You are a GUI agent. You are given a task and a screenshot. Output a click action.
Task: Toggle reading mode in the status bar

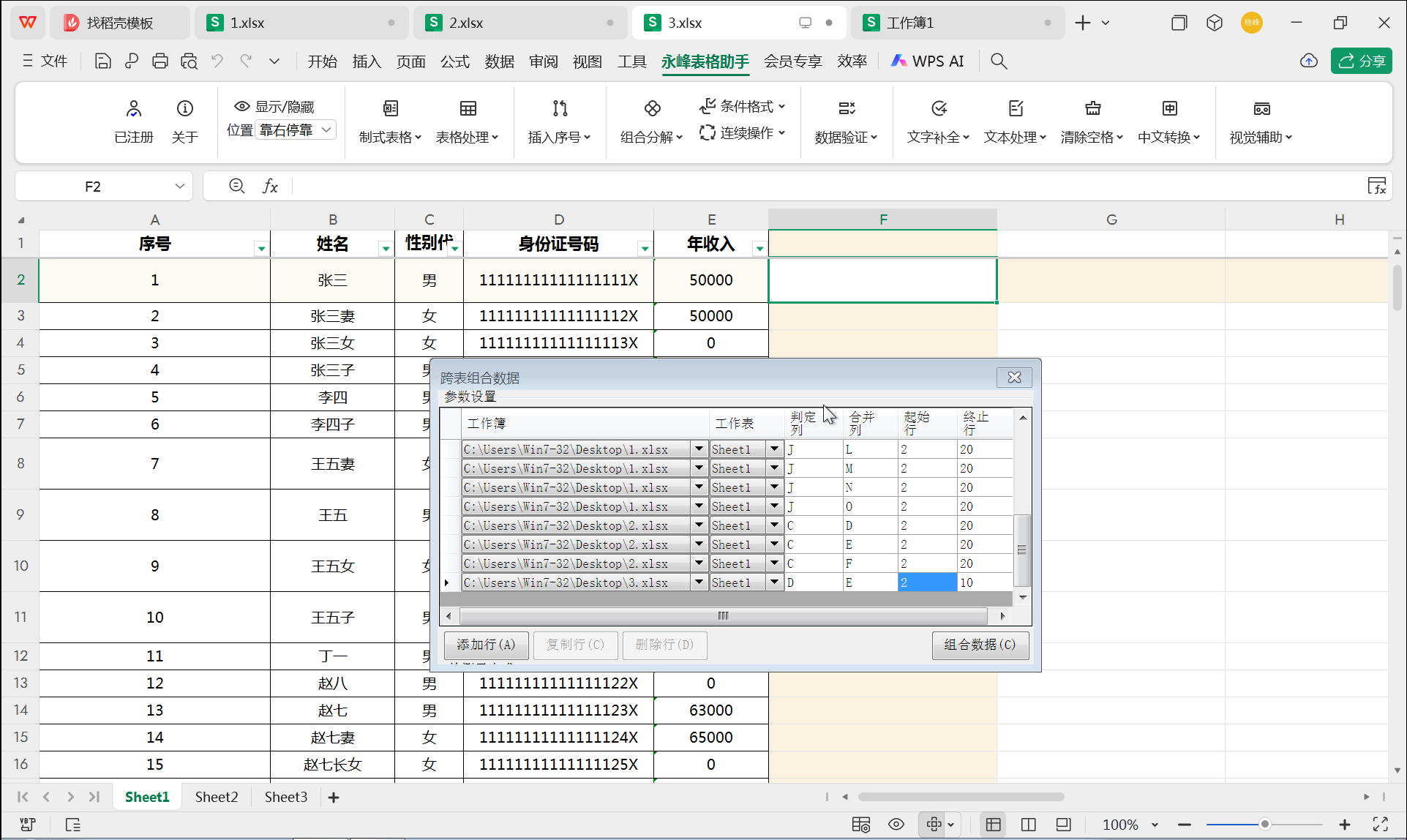tap(896, 824)
